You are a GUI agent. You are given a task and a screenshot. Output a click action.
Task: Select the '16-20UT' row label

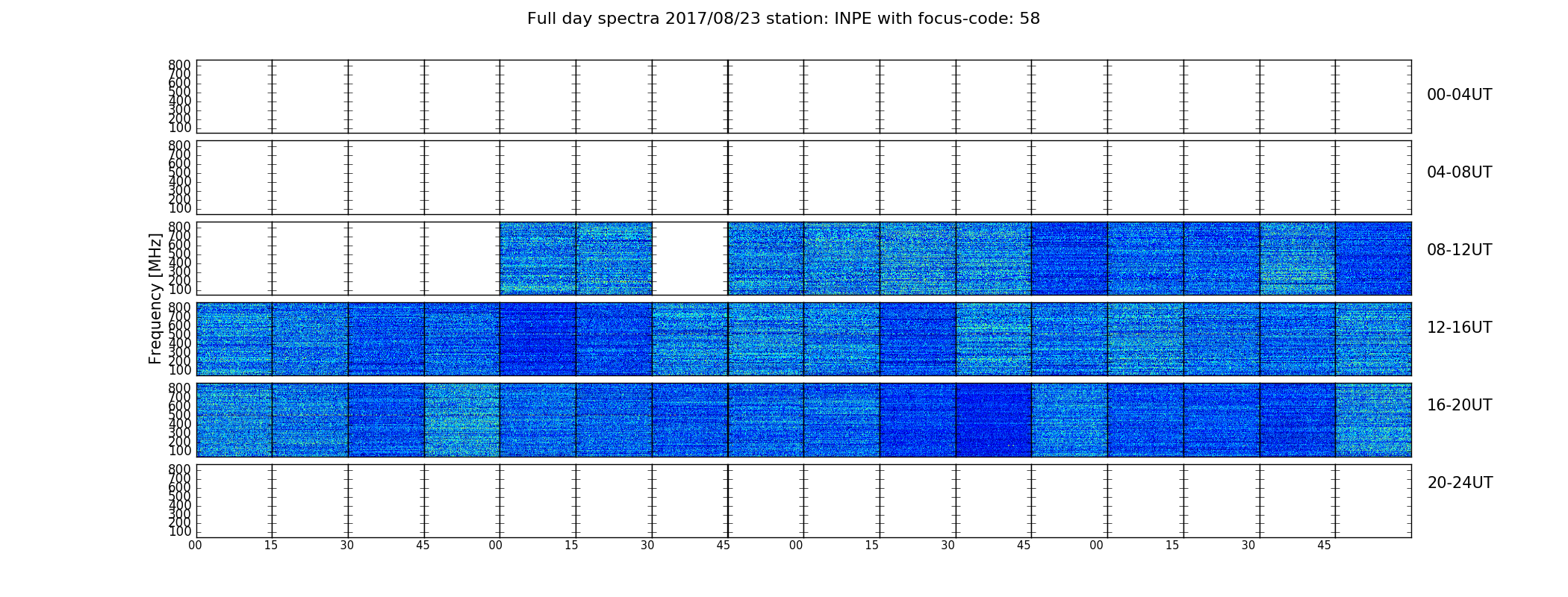(1459, 405)
